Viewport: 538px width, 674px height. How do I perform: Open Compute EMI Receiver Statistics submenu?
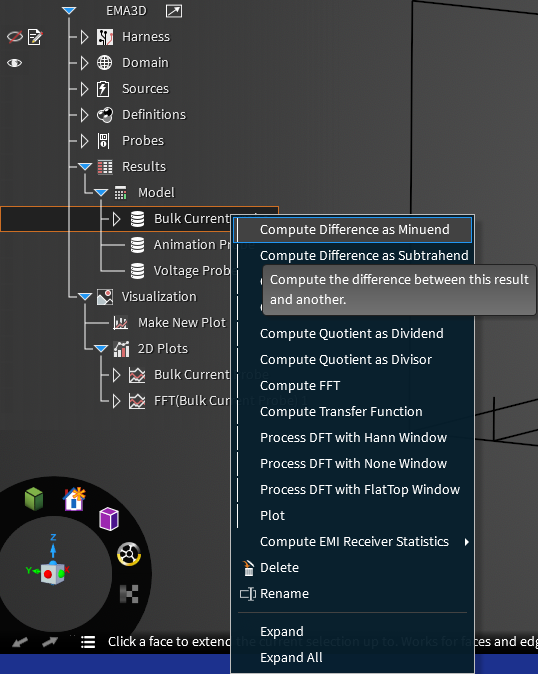(x=352, y=542)
